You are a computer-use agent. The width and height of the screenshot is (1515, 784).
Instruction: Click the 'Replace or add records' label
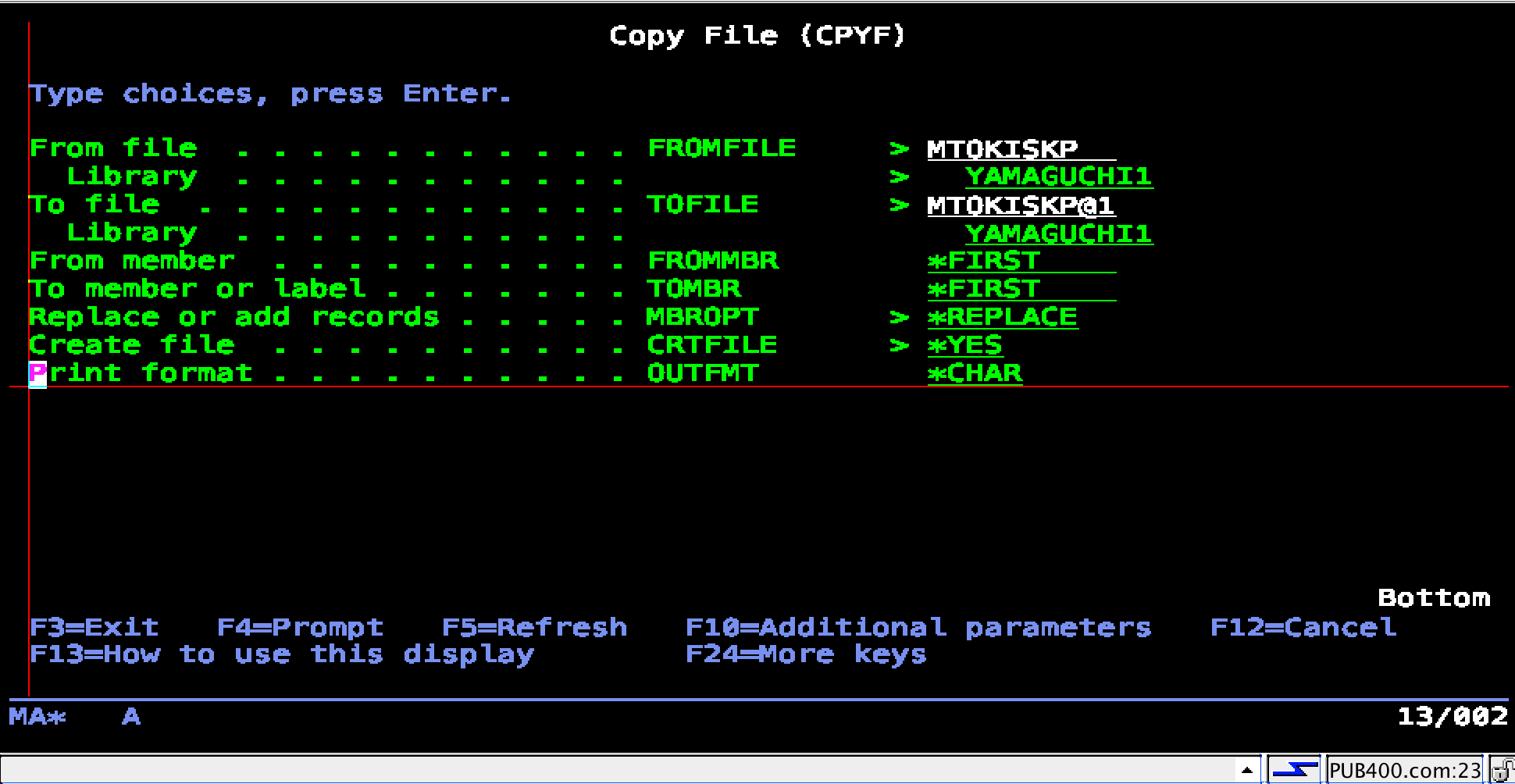click(234, 317)
